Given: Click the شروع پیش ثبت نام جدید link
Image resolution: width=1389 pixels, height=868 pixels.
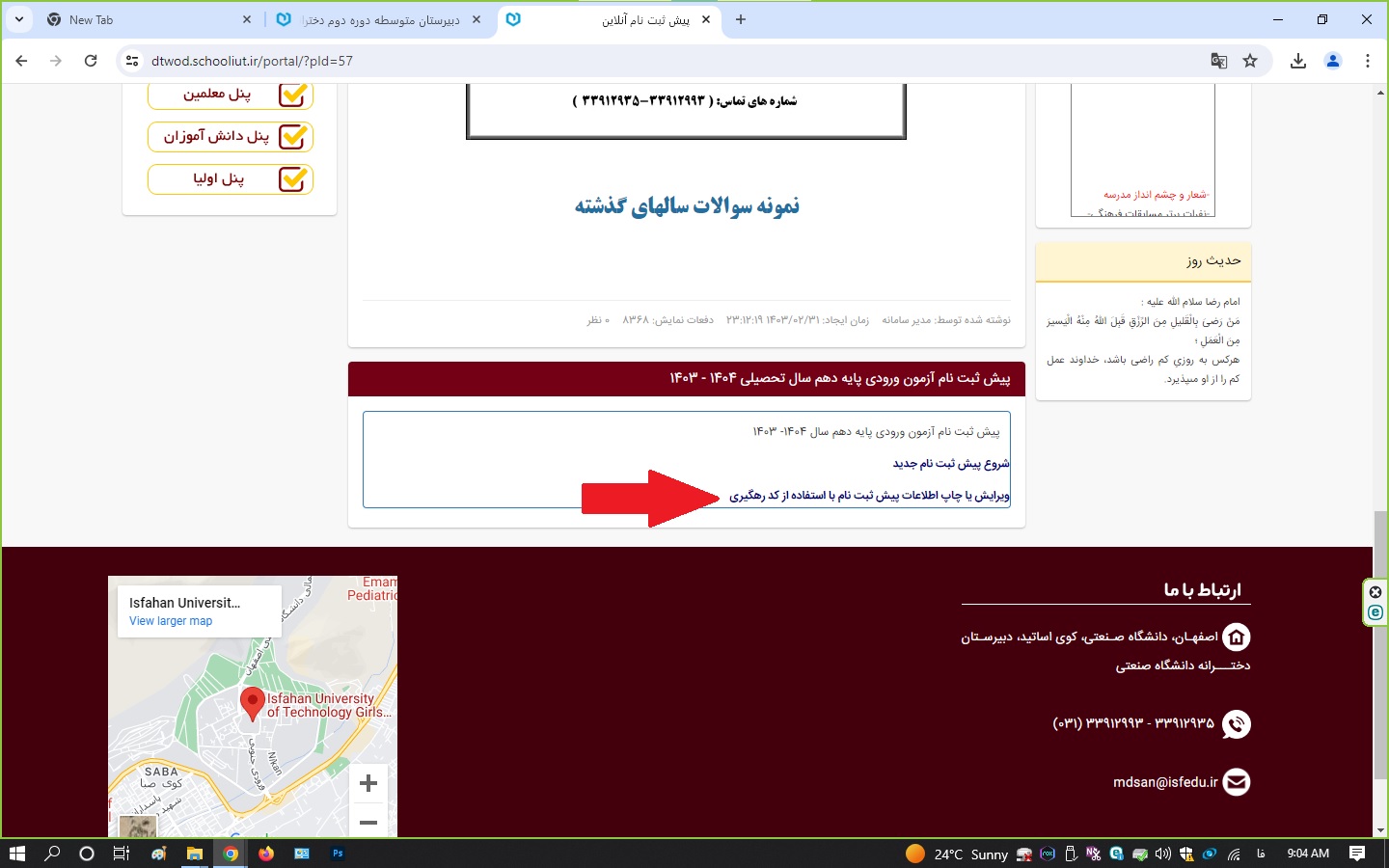Looking at the screenshot, I should point(950,464).
